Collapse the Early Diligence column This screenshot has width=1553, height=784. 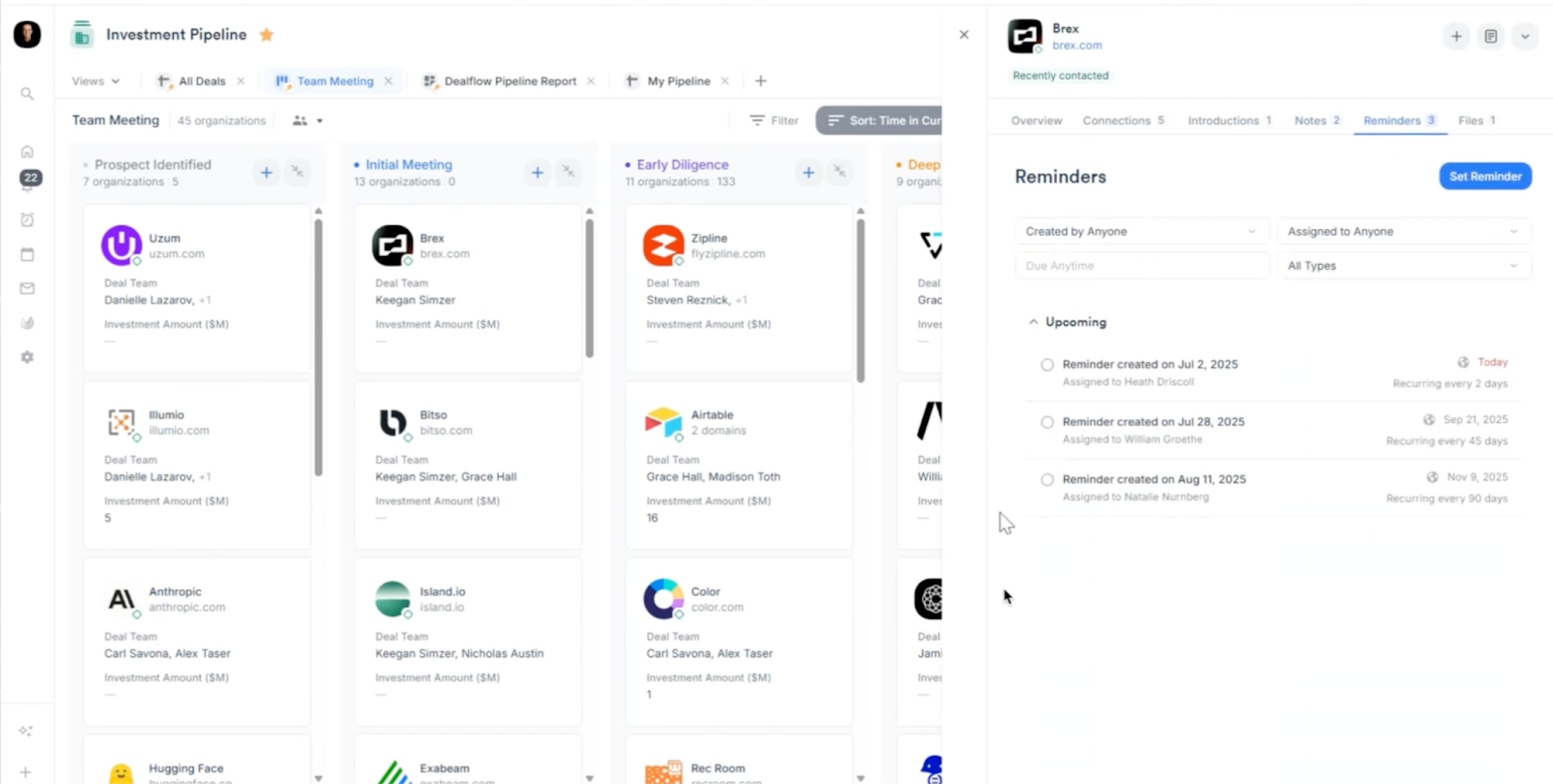841,172
